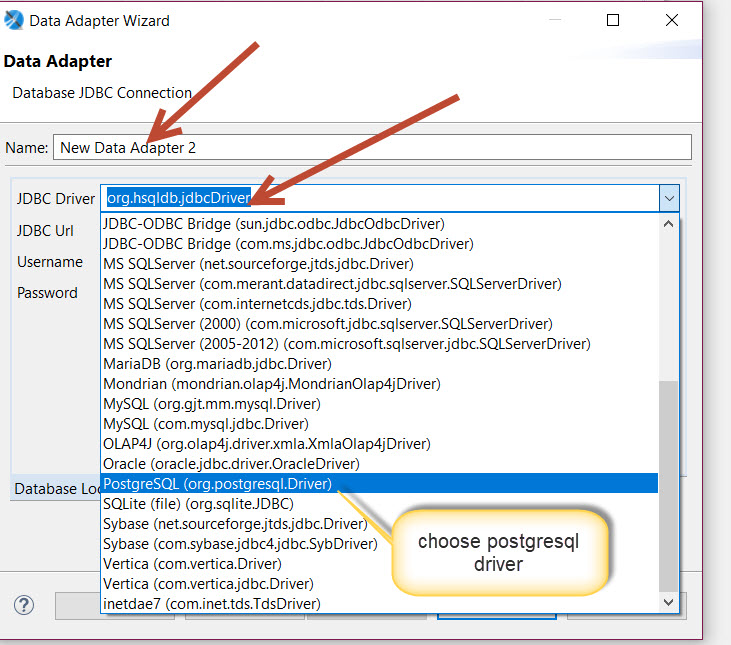
Task: Click the JDBC Driver combo text field
Action: pyautogui.click(x=378, y=198)
